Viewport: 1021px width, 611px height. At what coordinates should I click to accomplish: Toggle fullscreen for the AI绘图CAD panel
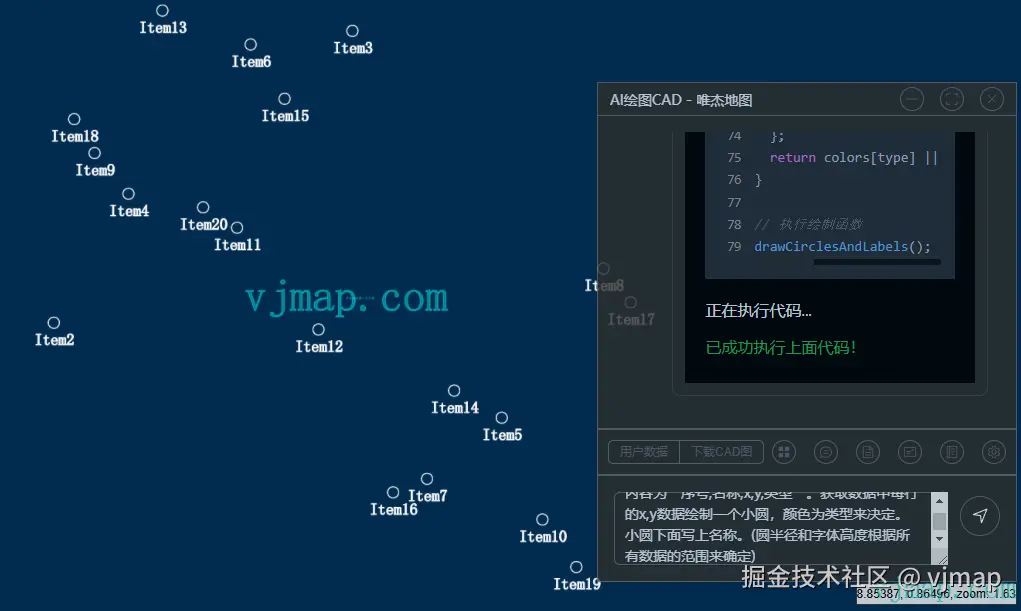(952, 100)
